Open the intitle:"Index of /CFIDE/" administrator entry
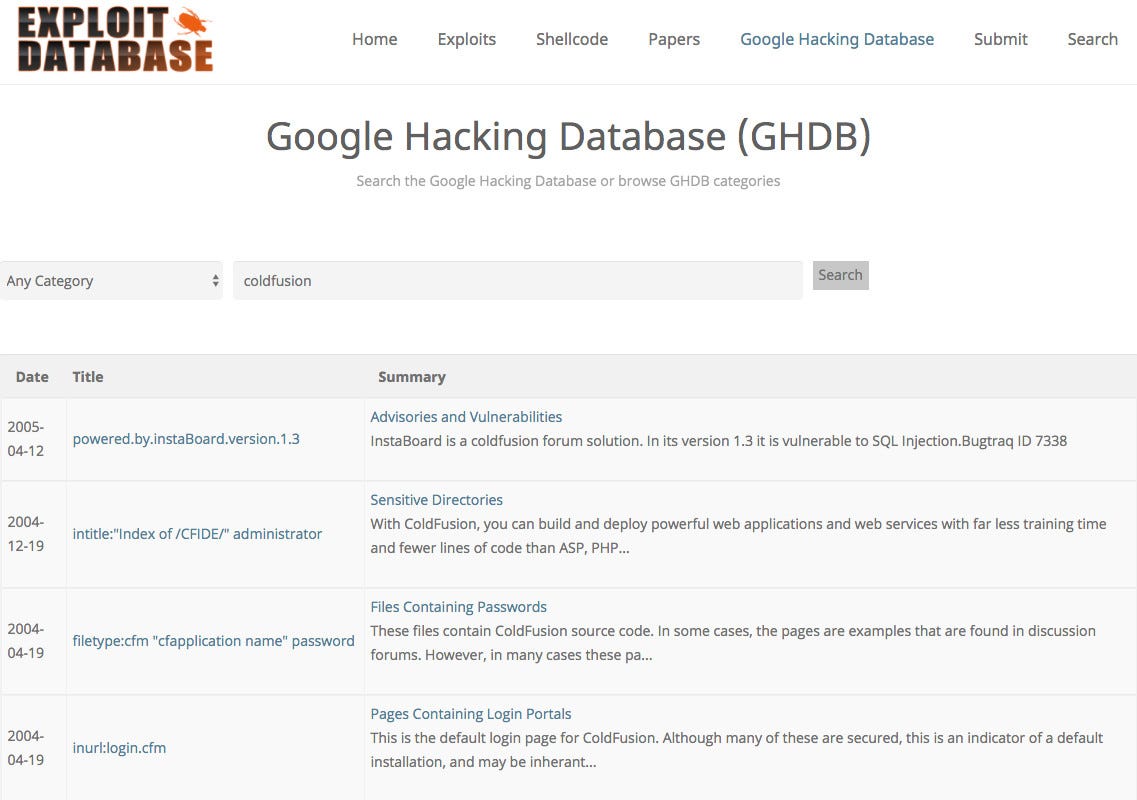 click(197, 534)
